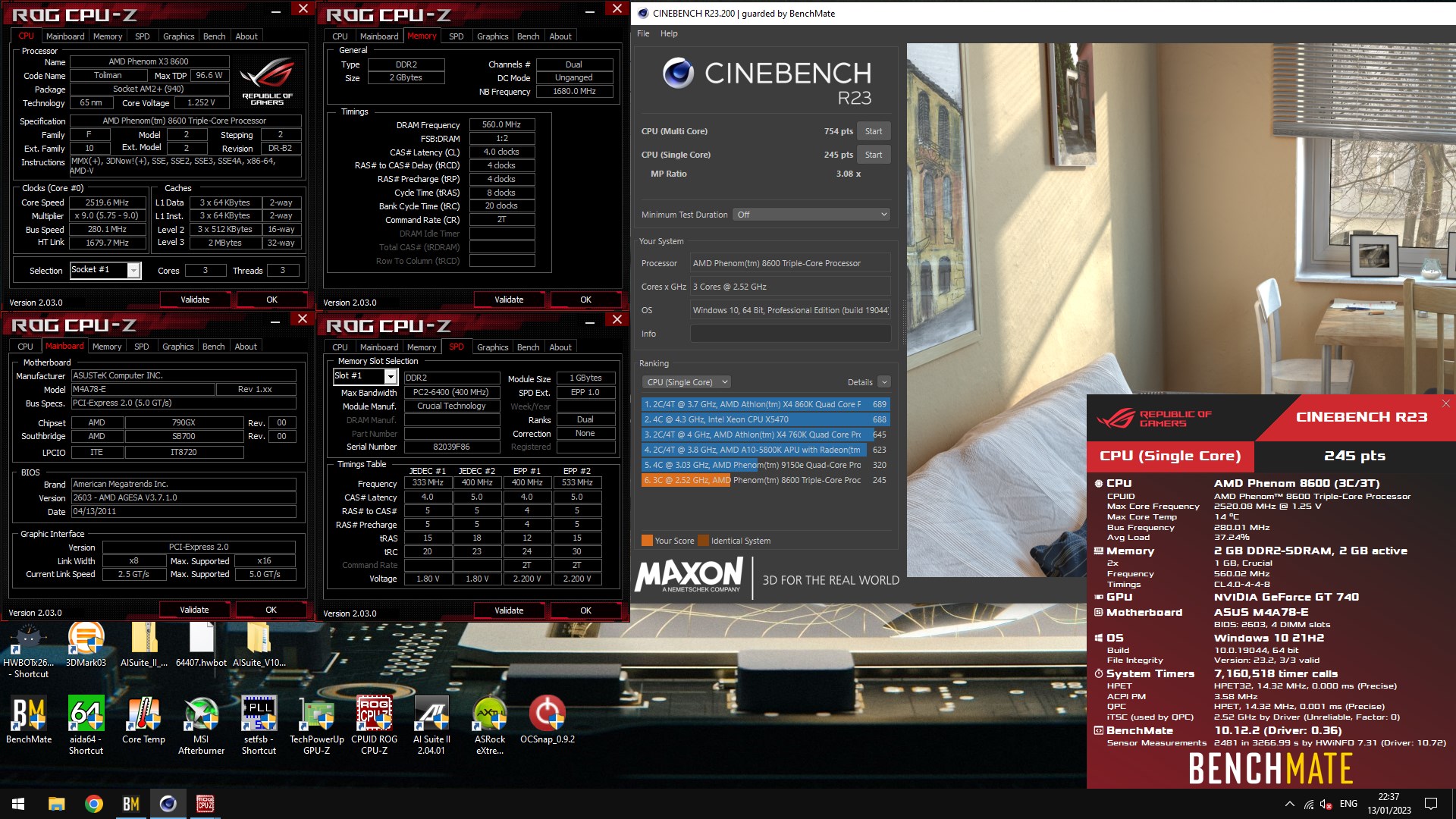Open the HWBOT shortcut on the desktop
The height and width of the screenshot is (819, 1456).
[30, 650]
